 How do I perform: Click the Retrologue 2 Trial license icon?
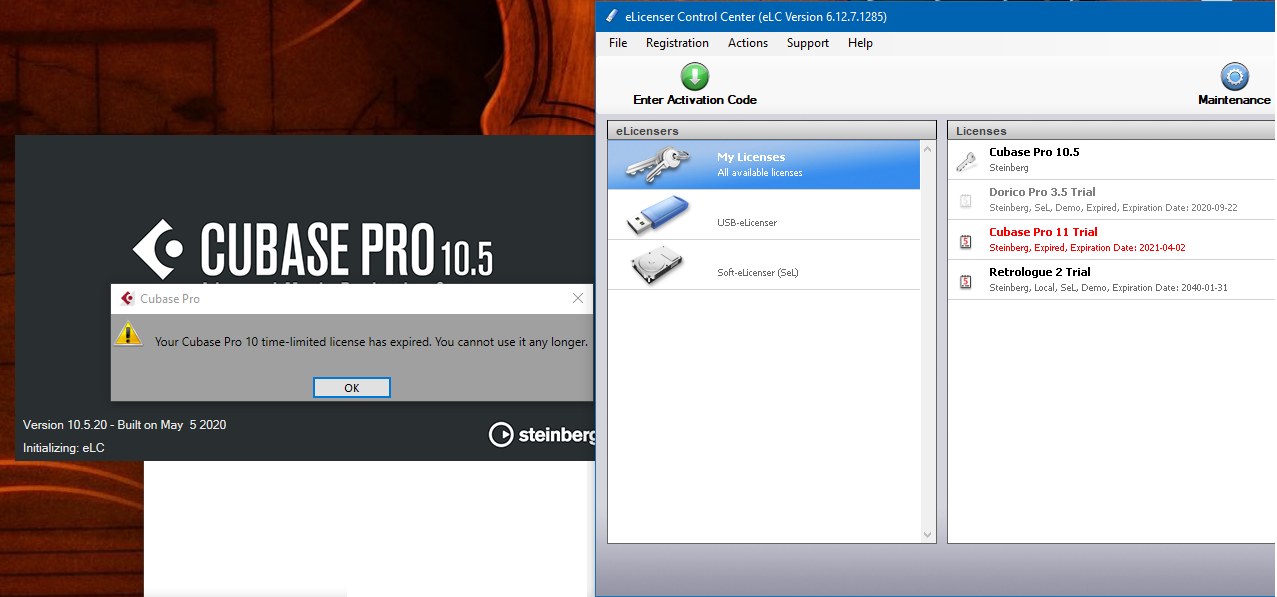click(x=965, y=280)
